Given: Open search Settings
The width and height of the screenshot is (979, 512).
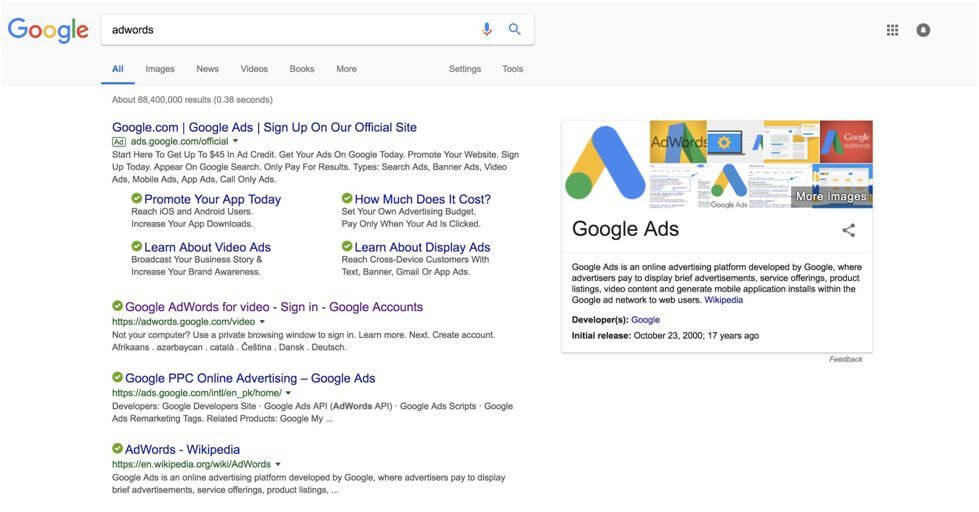Looking at the screenshot, I should pyautogui.click(x=465, y=69).
